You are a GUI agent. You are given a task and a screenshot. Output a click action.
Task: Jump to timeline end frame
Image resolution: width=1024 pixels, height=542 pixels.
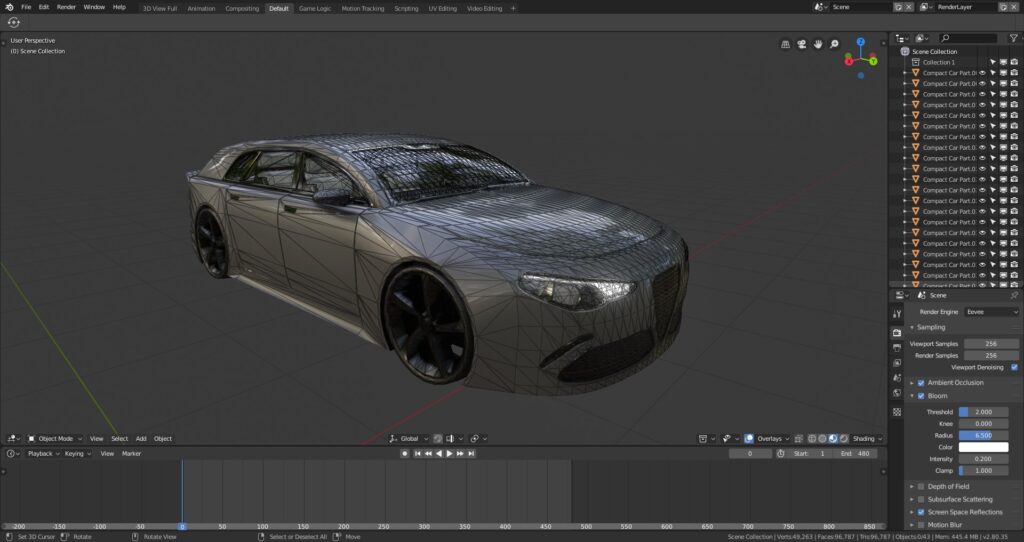(471, 453)
